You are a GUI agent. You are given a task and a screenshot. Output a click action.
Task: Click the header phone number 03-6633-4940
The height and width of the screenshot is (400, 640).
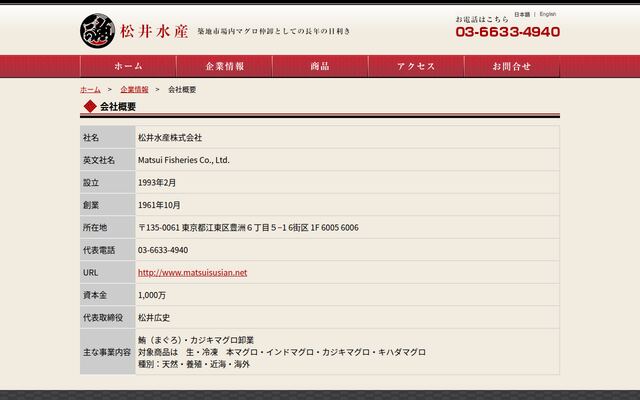(508, 31)
